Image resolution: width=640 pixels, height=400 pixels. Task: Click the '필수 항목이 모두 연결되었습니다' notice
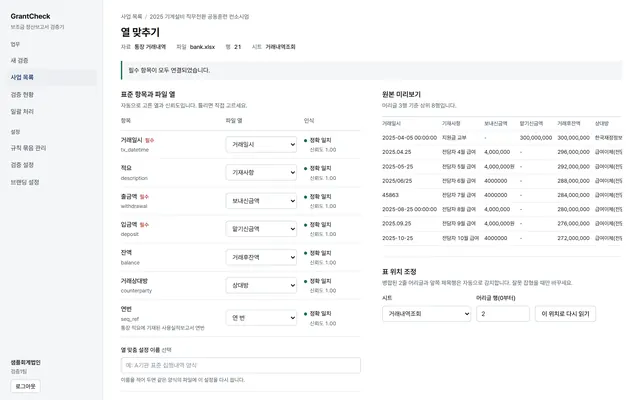click(371, 70)
